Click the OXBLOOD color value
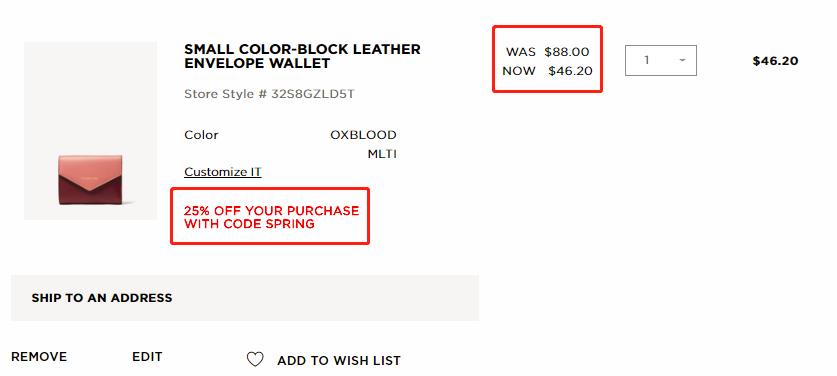 tap(364, 135)
